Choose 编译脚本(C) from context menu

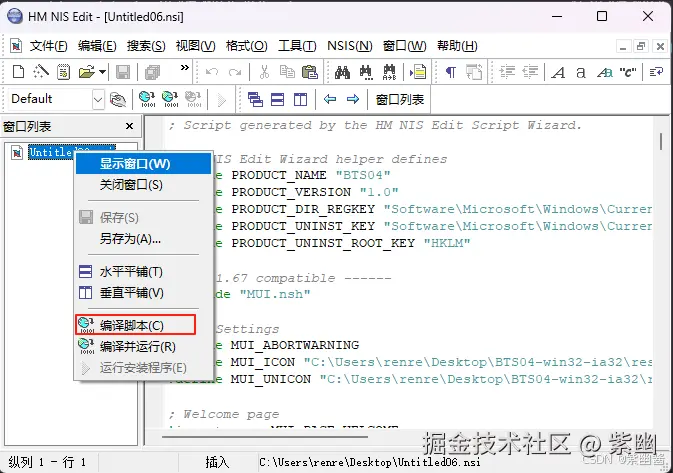[x=143, y=325]
